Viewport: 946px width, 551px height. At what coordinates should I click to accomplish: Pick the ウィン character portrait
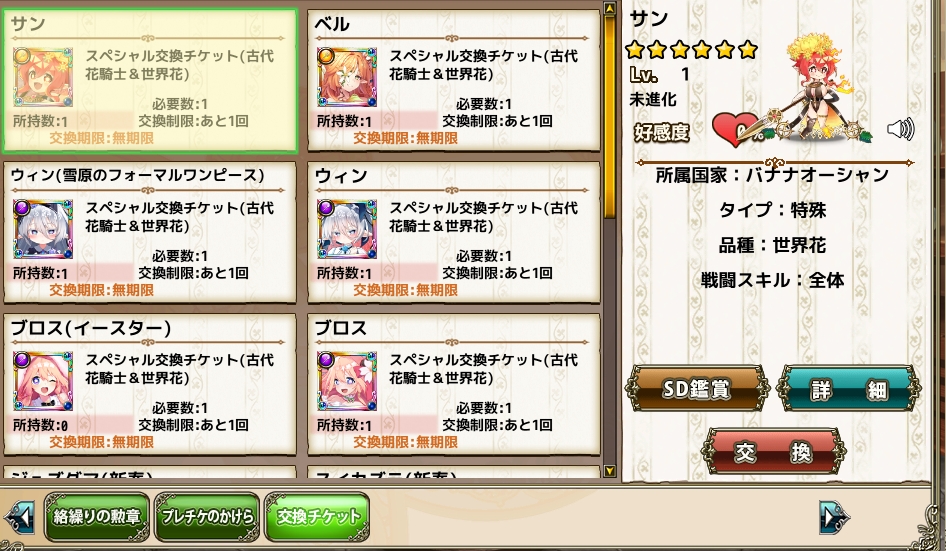click(x=347, y=229)
